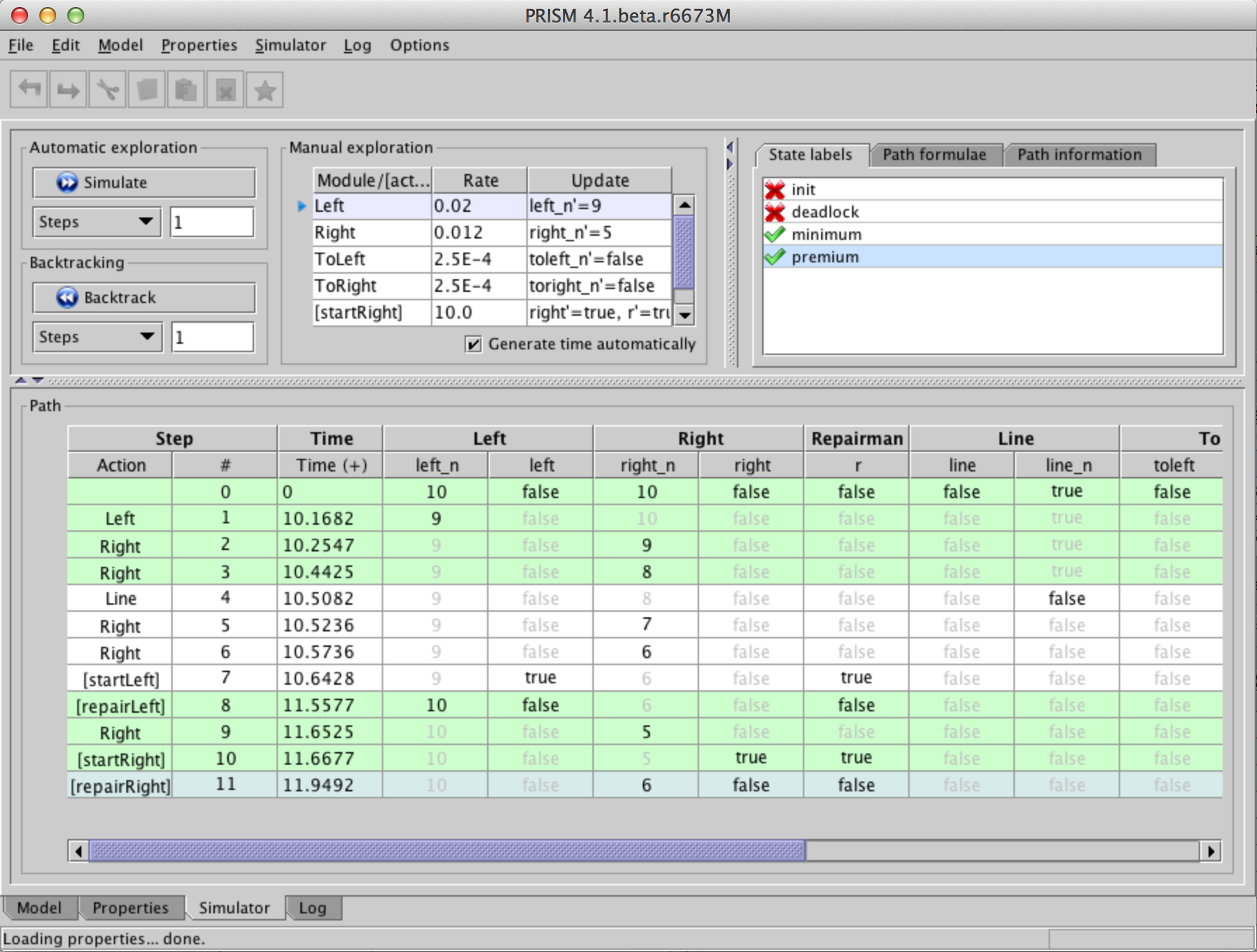Open the Steps dropdown under Backtrack

(96, 337)
